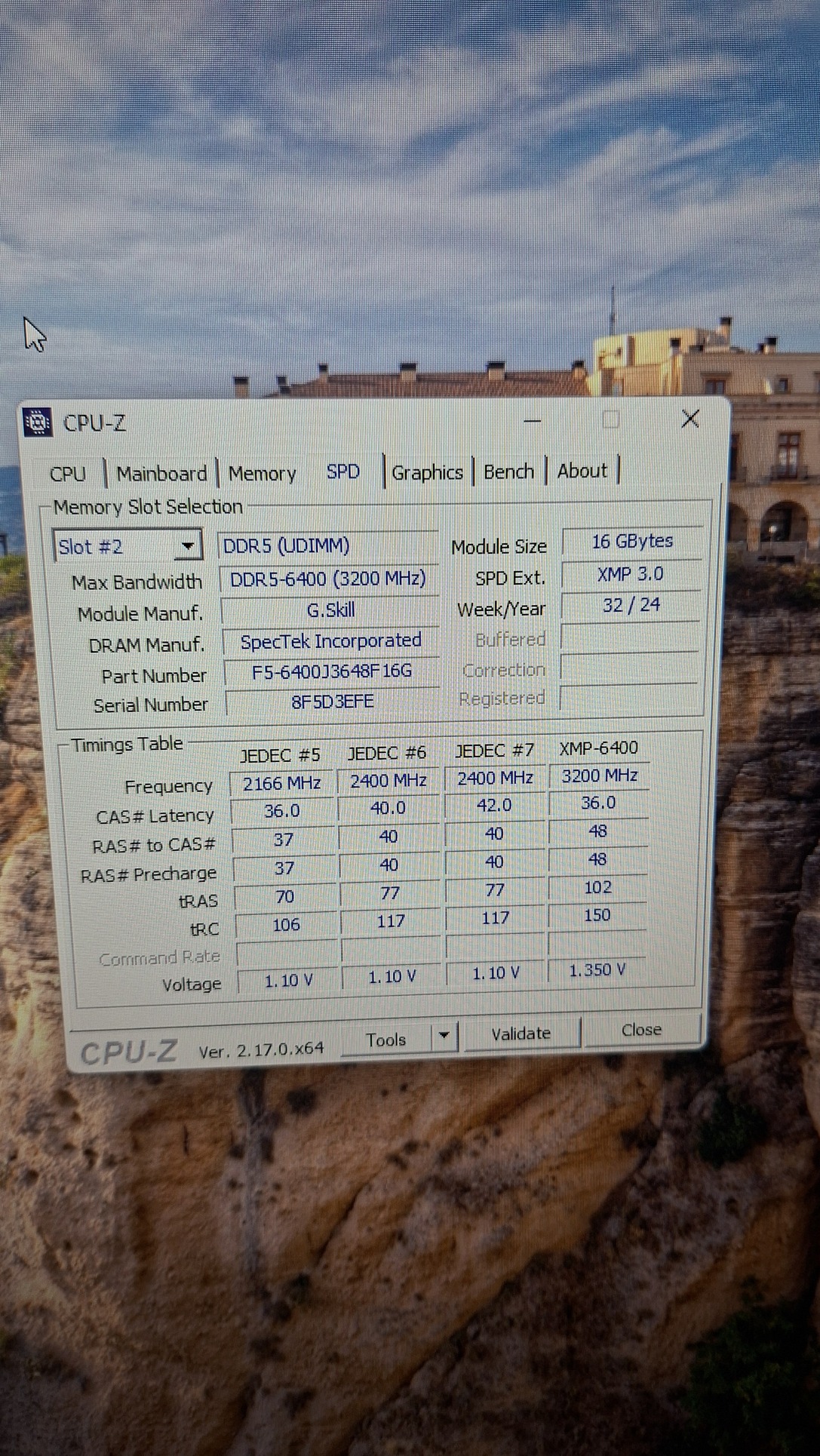The width and height of the screenshot is (820, 1456).
Task: Open the Bench tab
Action: 509,472
